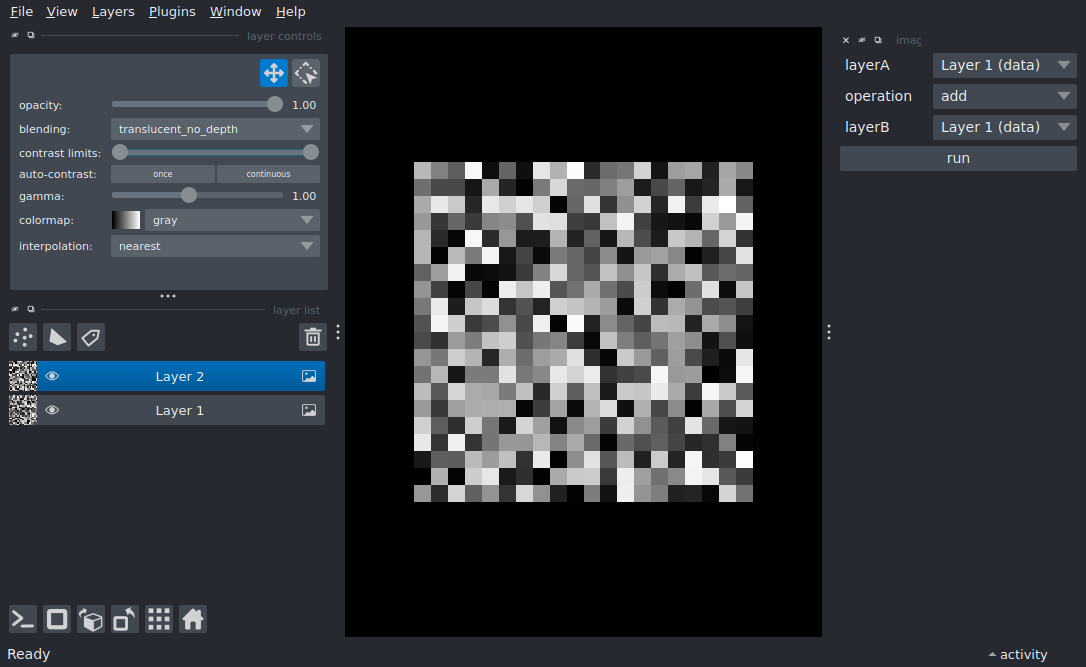Click the run button
The height and width of the screenshot is (667, 1086).
click(958, 159)
